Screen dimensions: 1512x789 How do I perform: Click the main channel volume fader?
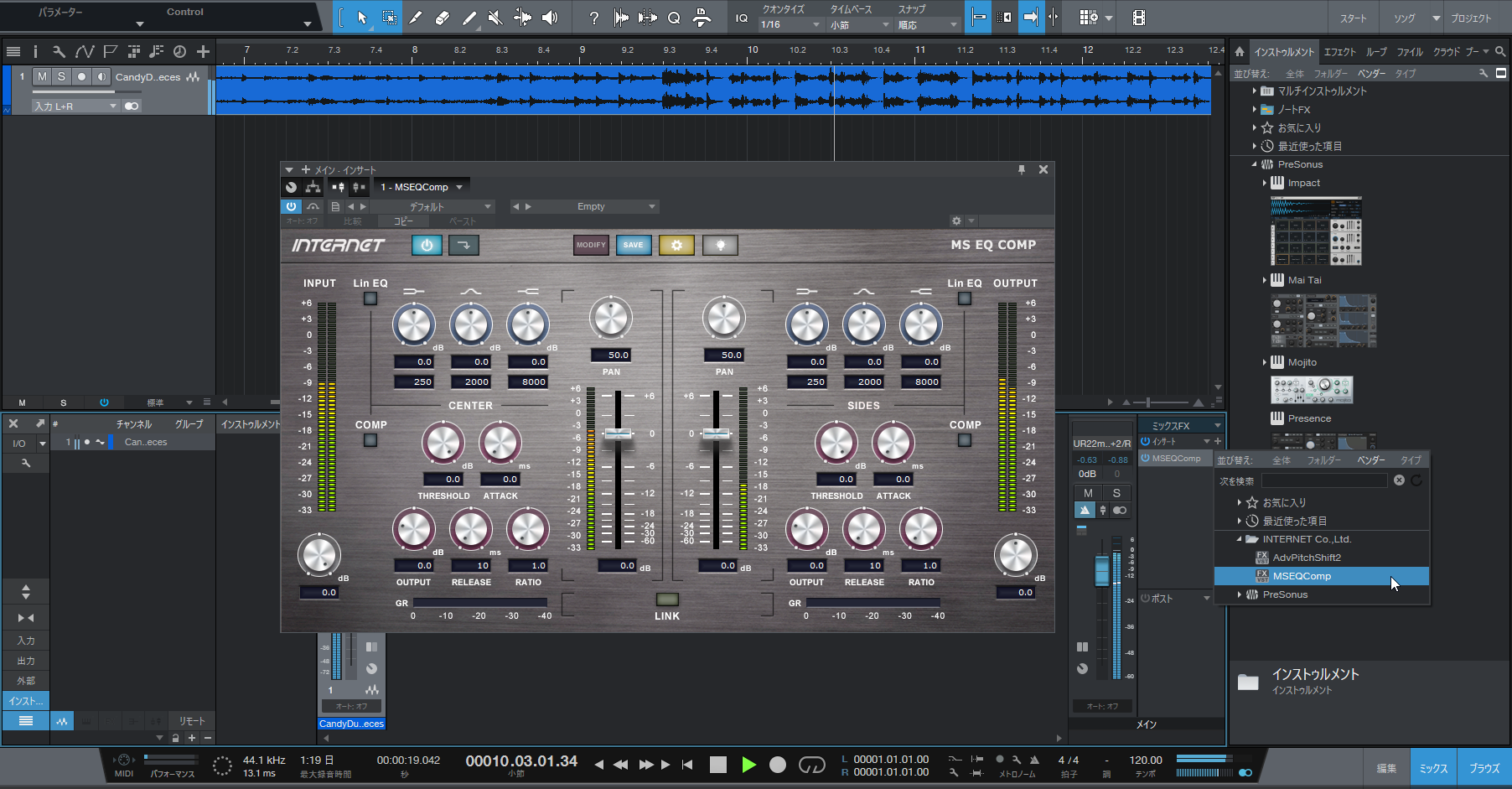[x=1102, y=572]
